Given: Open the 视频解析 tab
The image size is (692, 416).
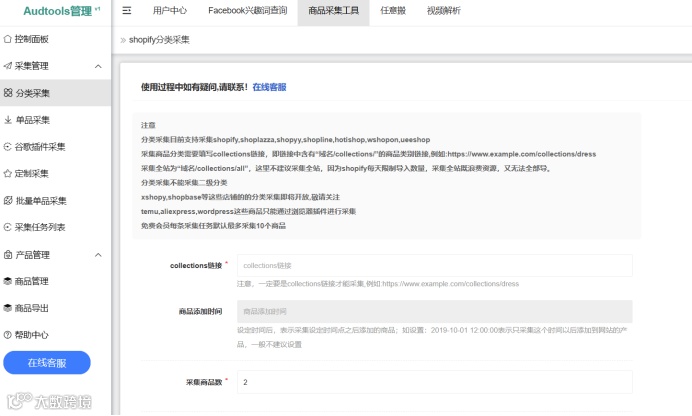Looking at the screenshot, I should (x=444, y=11).
